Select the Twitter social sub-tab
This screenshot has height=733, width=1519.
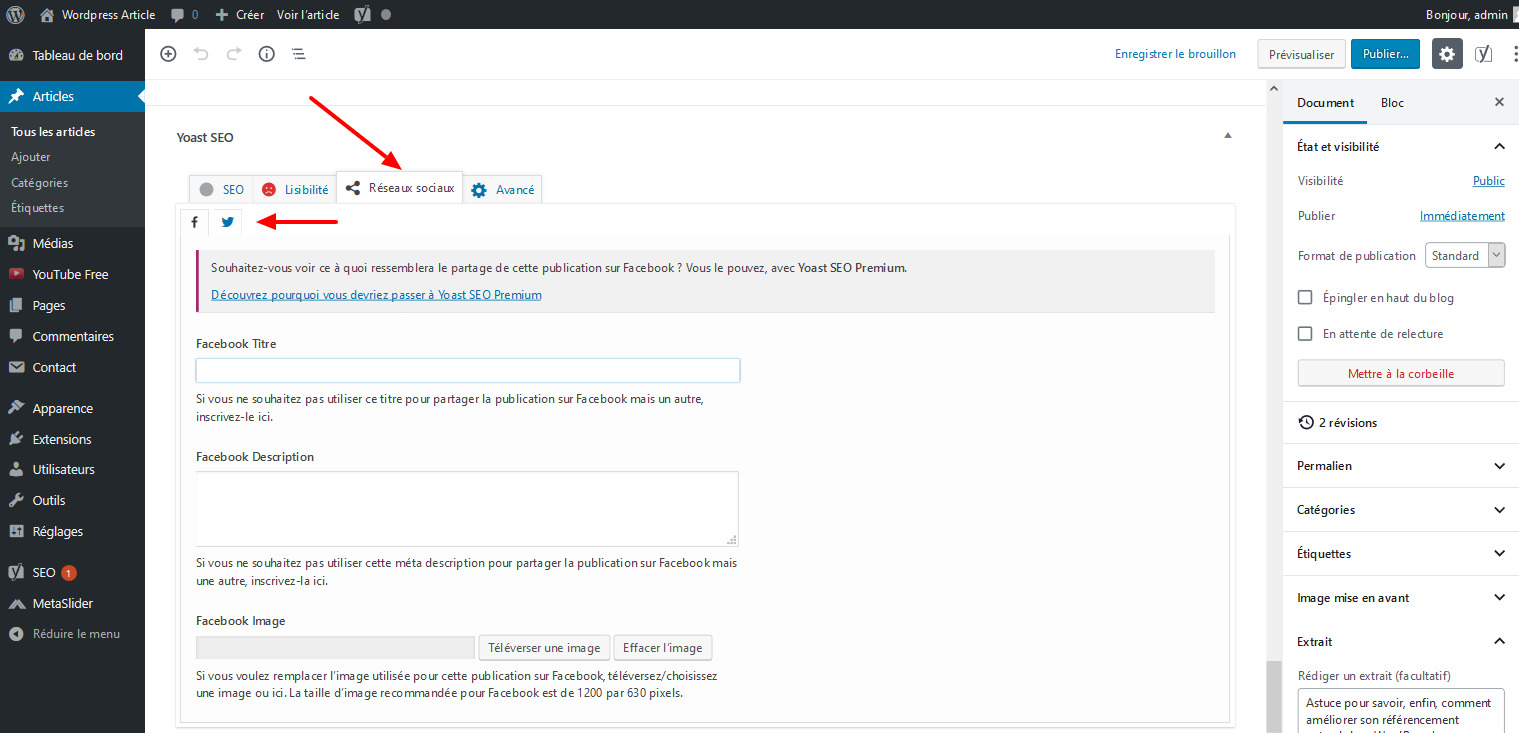[x=228, y=222]
